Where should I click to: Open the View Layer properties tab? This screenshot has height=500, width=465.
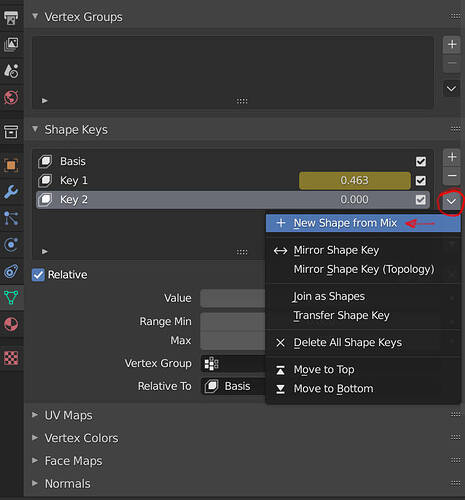coord(11,44)
